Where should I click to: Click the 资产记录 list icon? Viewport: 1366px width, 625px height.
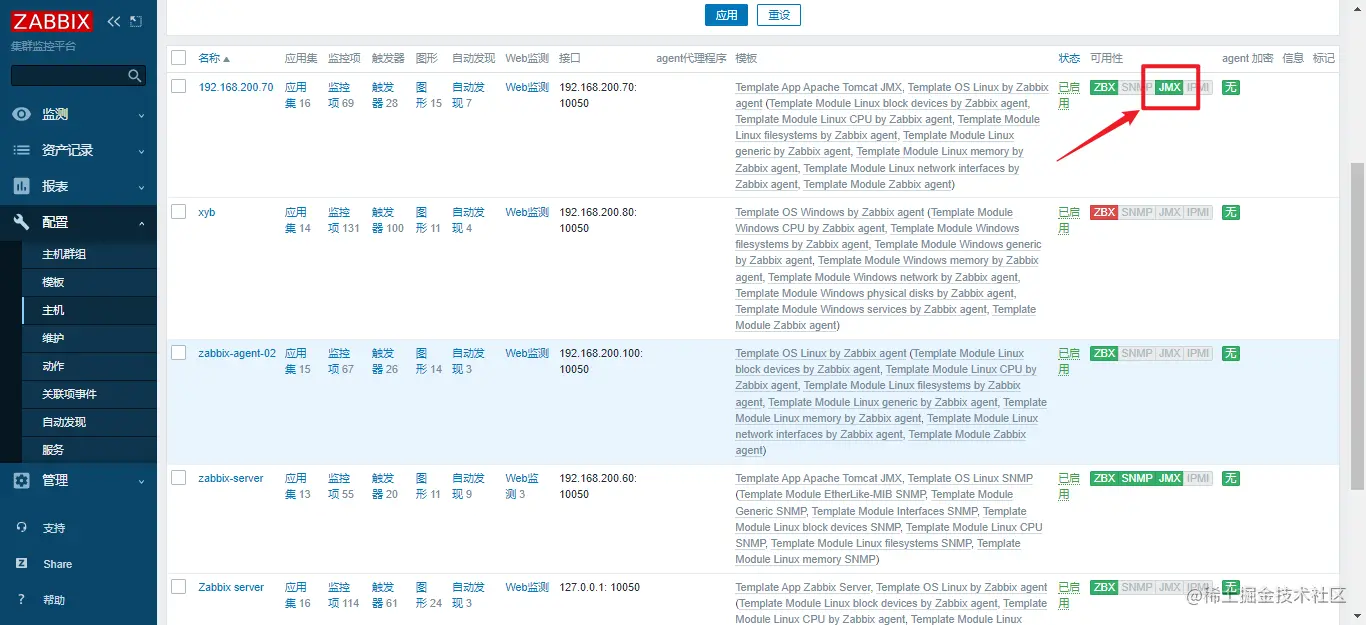click(21, 150)
